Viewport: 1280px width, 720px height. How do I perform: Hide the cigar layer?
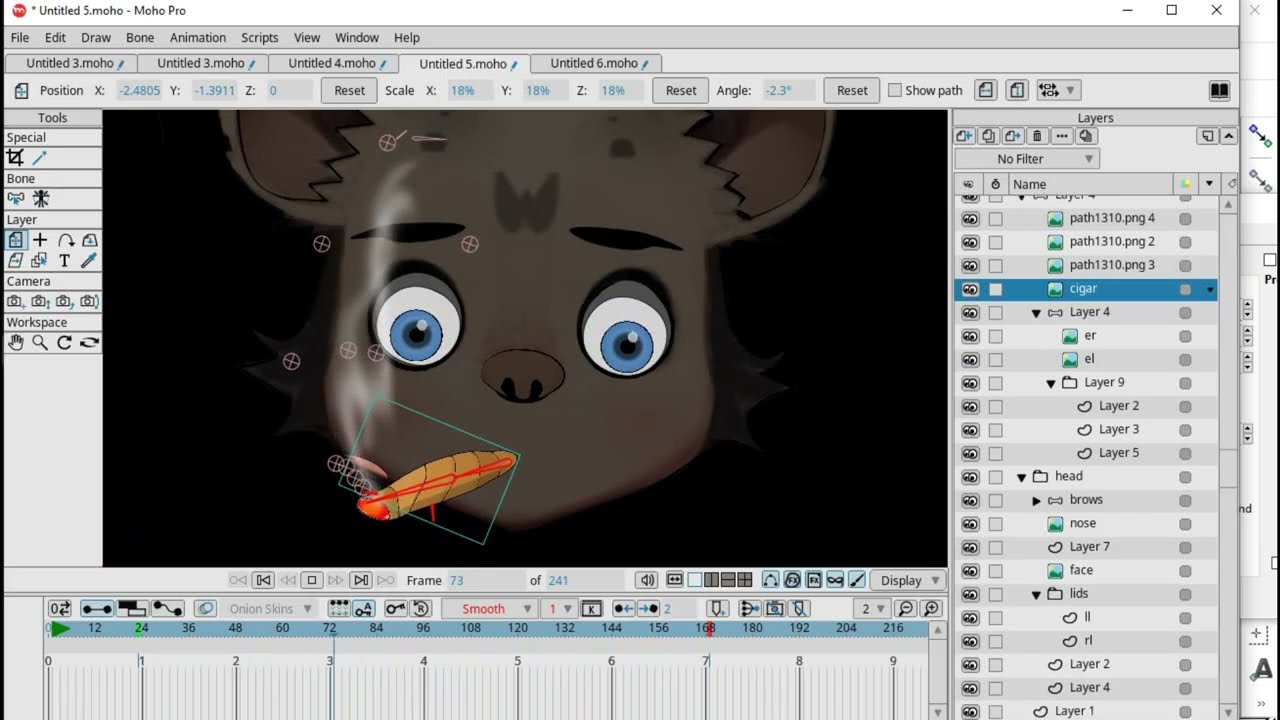tap(970, 289)
